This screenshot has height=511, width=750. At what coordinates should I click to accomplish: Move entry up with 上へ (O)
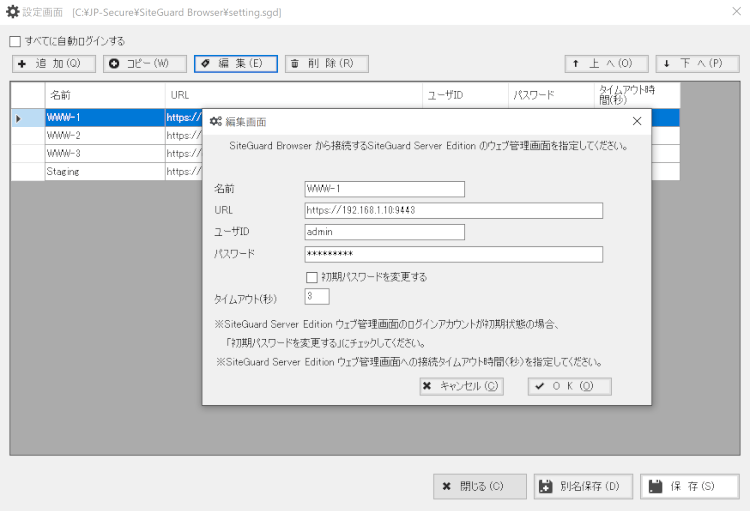pyautogui.click(x=606, y=64)
